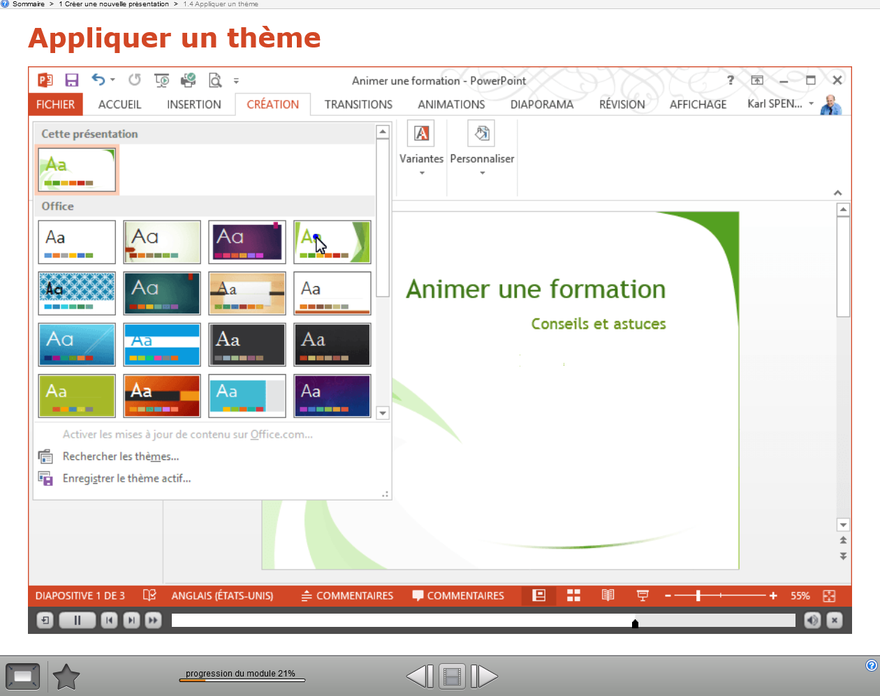Open reading view from the status bar
The height and width of the screenshot is (696, 880).
pyautogui.click(x=607, y=595)
